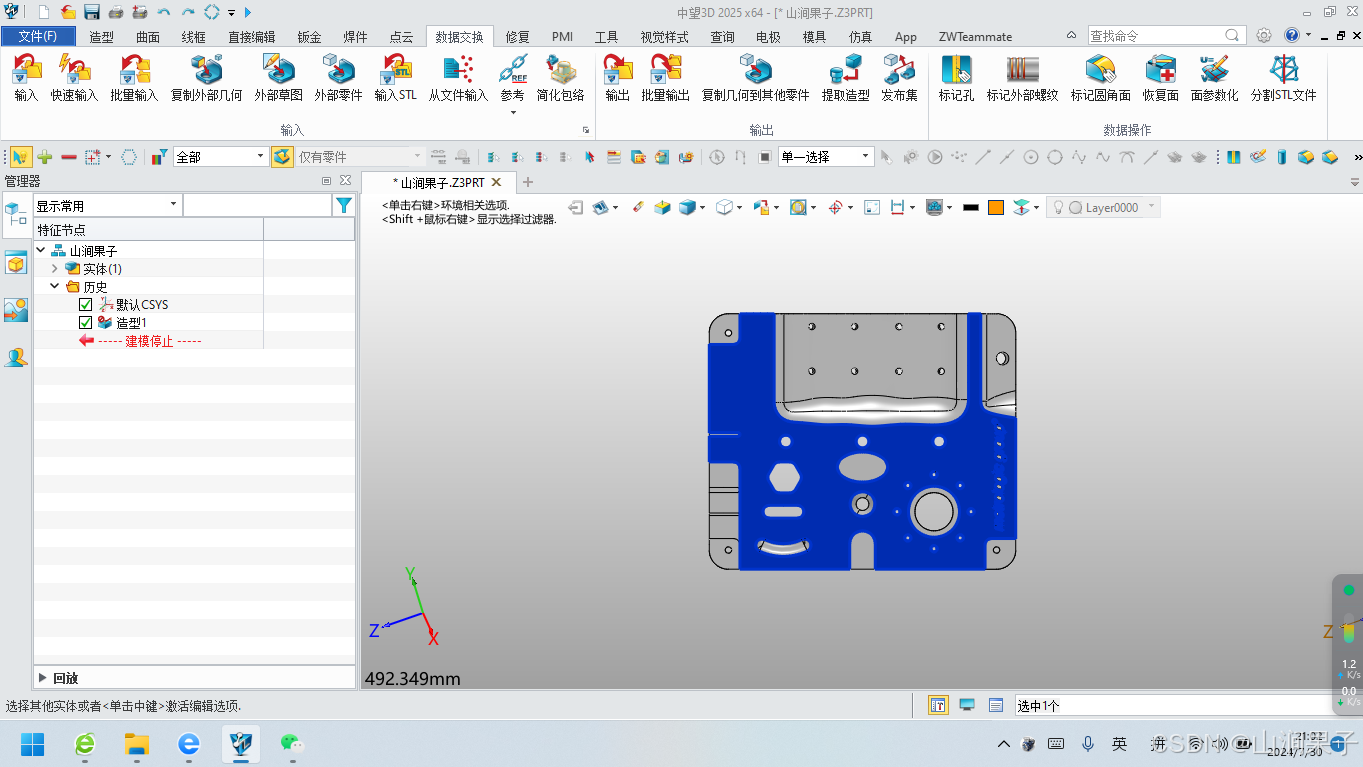Screen dimensions: 1363x767
Task: Toggle the 仅有零件 filter cube button
Action: coord(282,157)
